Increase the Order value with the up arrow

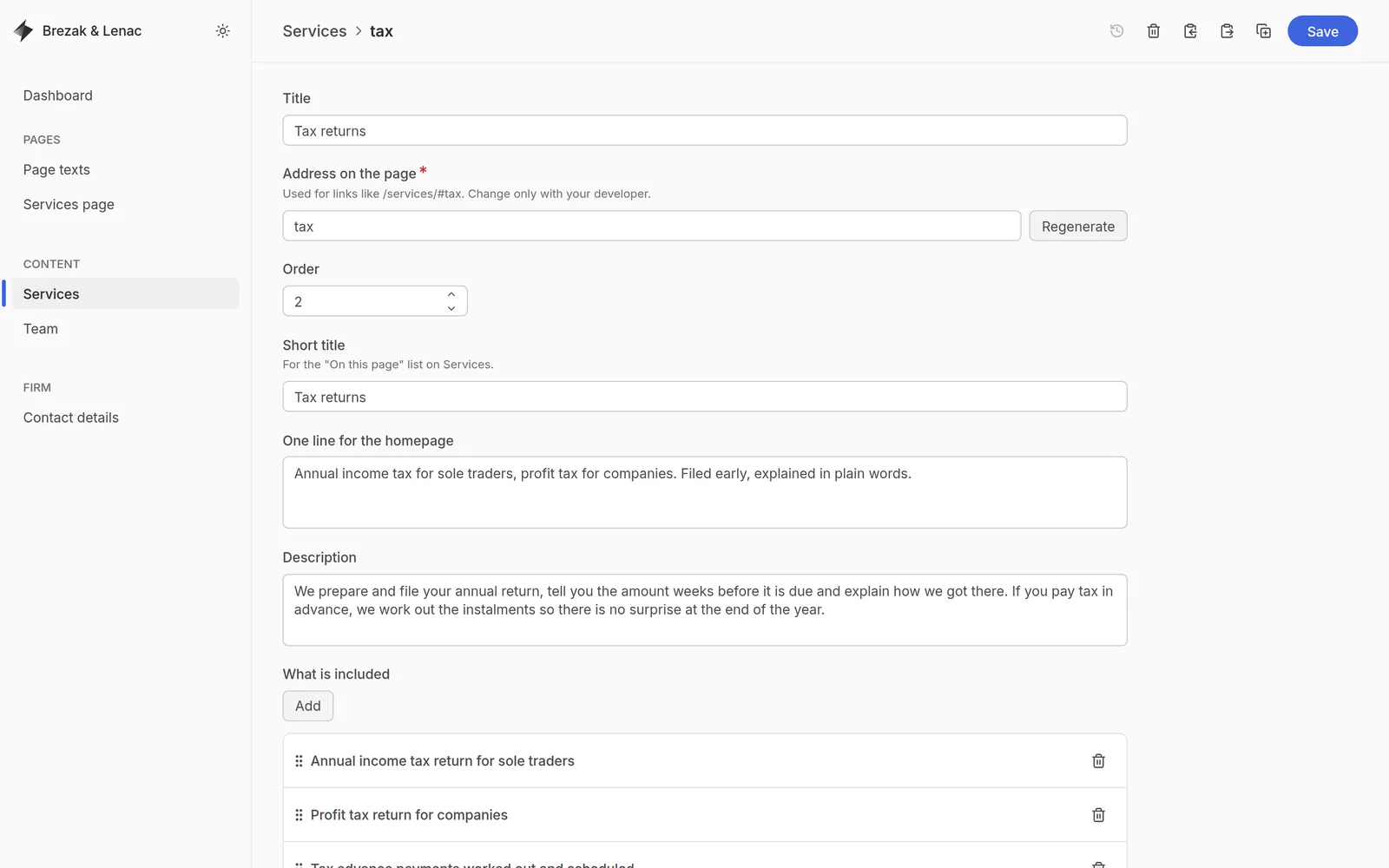(451, 294)
